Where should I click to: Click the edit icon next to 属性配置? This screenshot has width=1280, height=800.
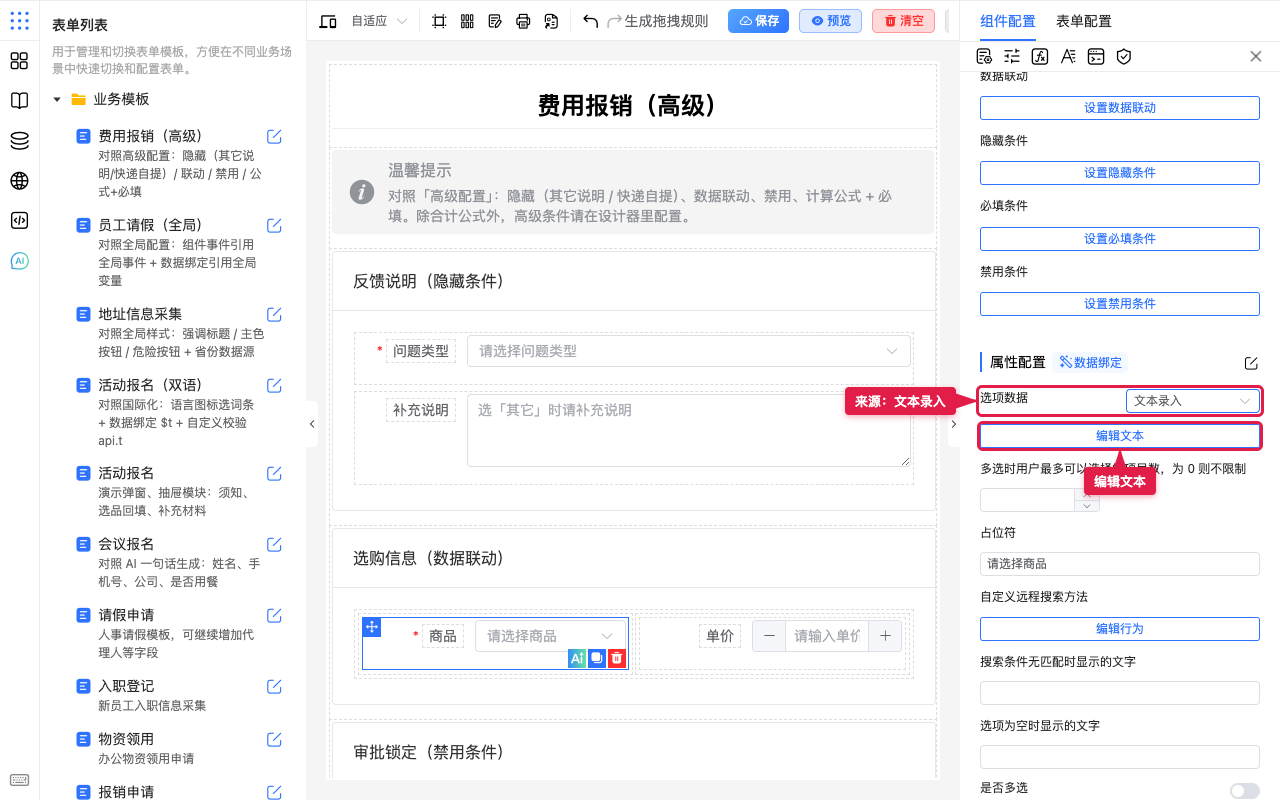pos(1251,363)
